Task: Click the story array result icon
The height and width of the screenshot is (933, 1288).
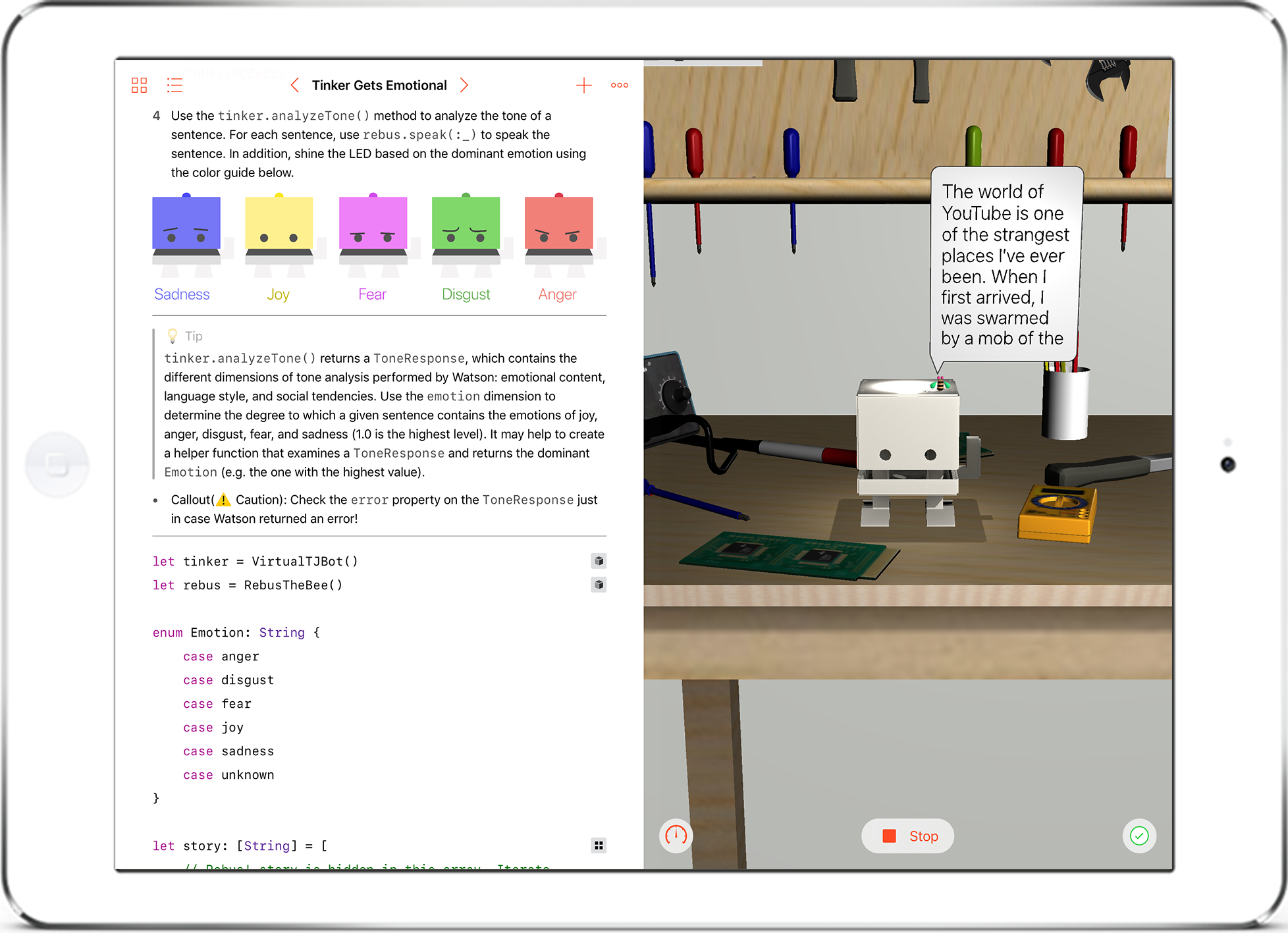Action: (599, 845)
